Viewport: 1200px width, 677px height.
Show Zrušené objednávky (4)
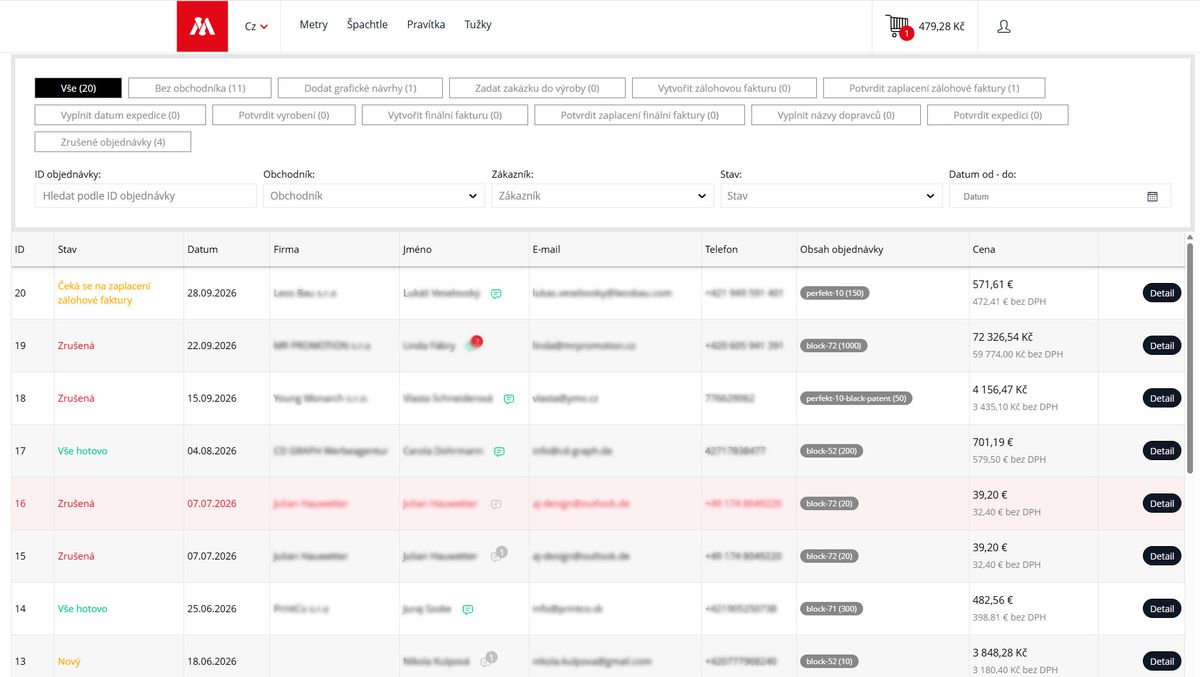[x=113, y=142]
